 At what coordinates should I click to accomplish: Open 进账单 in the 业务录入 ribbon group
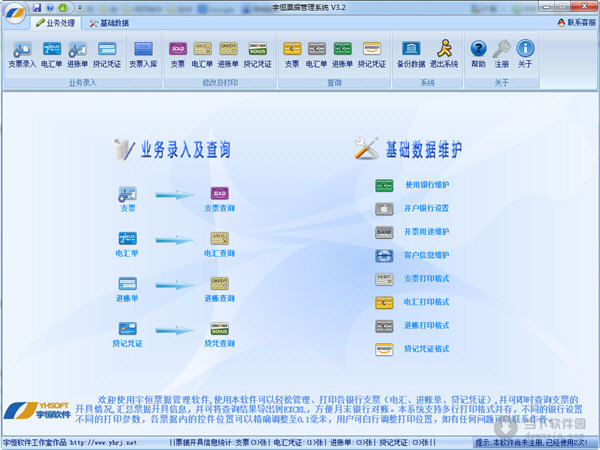(78, 55)
